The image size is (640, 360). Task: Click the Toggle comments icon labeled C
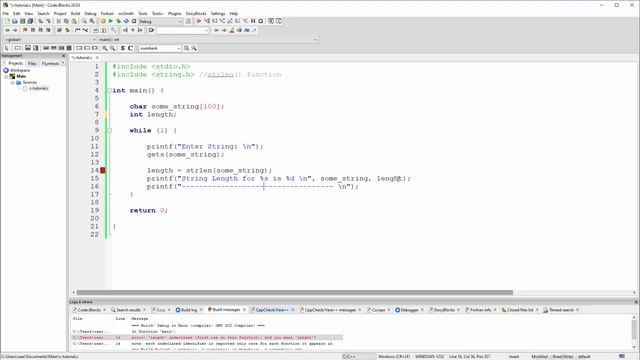130,48
